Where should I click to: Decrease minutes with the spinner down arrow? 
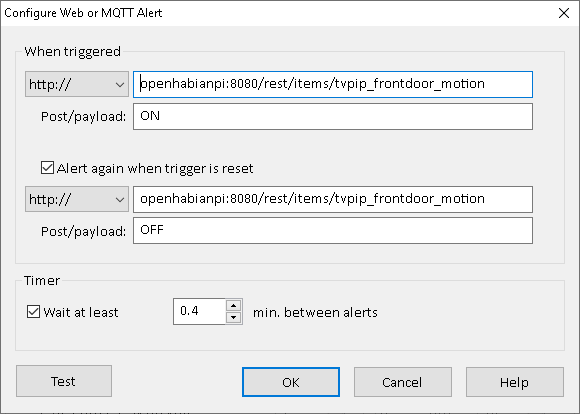(x=233, y=317)
